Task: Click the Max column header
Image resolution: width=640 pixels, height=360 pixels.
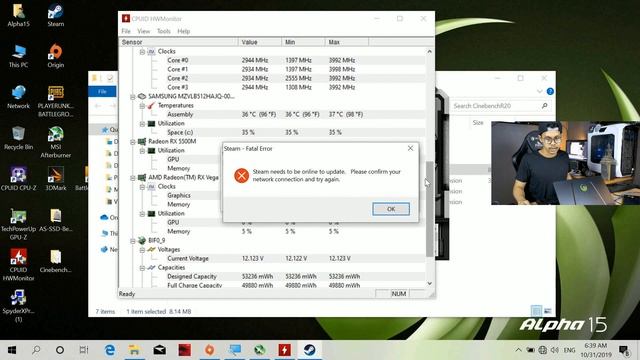Action: click(347, 42)
